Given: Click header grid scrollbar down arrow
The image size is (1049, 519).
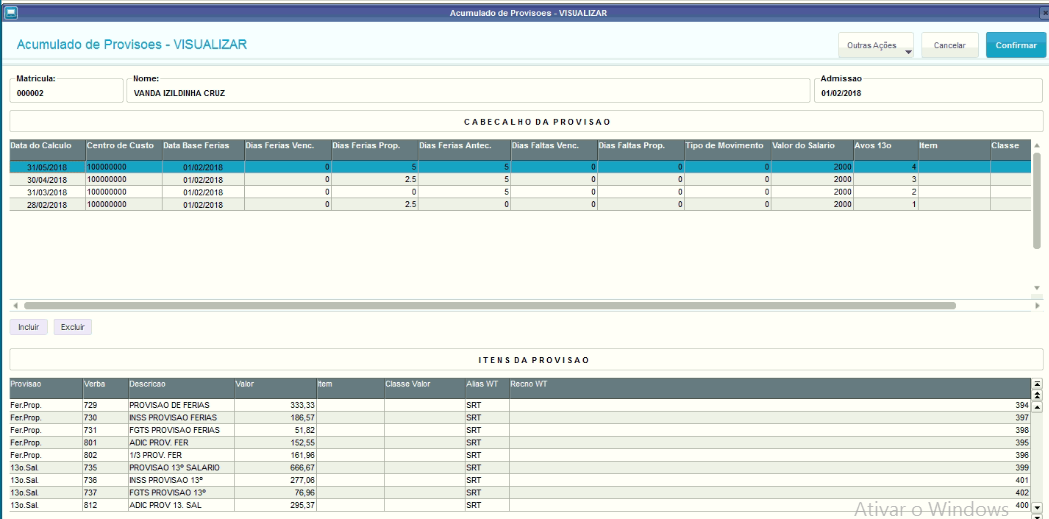Looking at the screenshot, I should 1036,288.
